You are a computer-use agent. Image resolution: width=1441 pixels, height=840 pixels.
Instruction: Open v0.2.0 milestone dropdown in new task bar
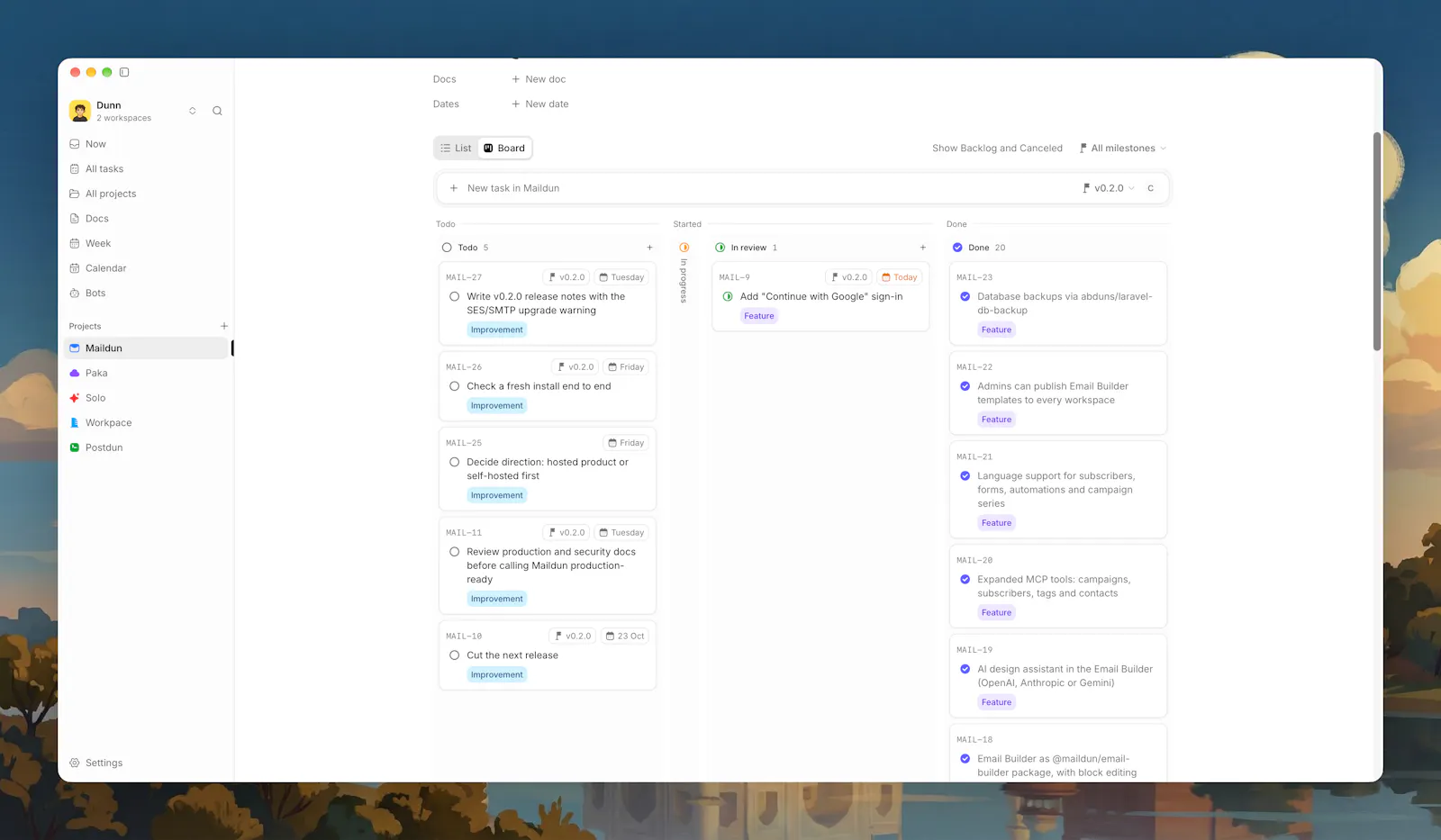tap(1109, 188)
